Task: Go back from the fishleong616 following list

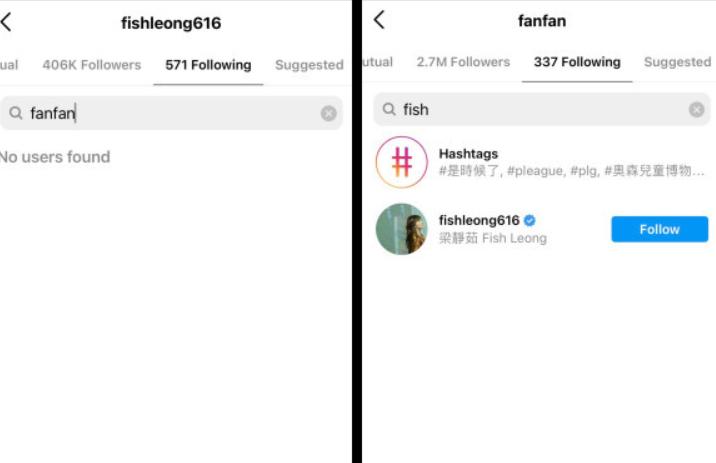Action: pos(6,22)
